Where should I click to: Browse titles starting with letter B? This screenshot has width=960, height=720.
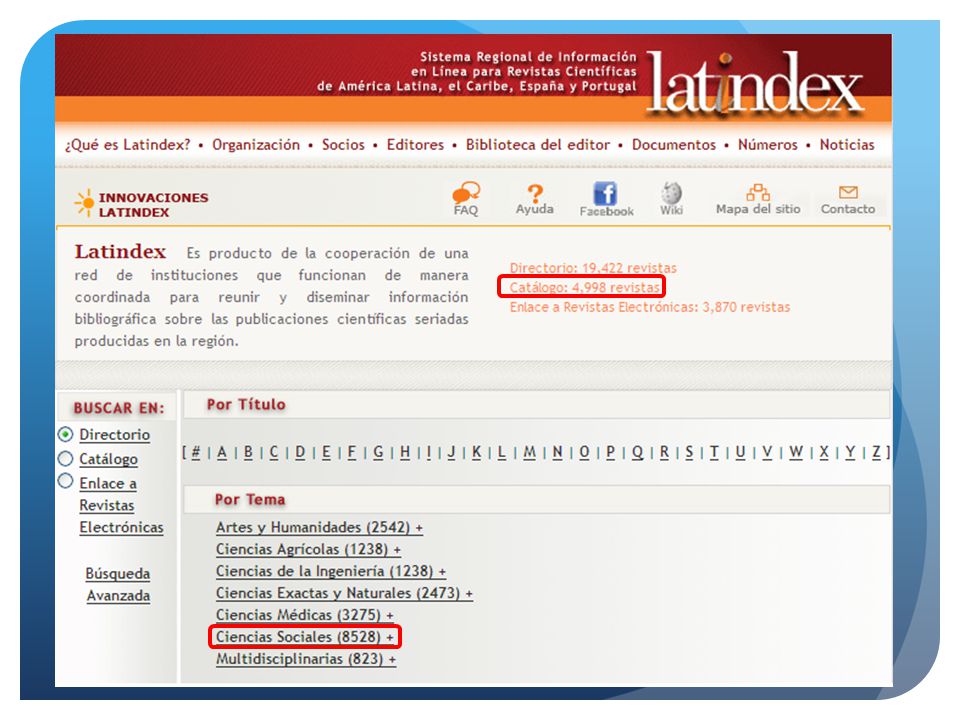pyautogui.click(x=248, y=452)
